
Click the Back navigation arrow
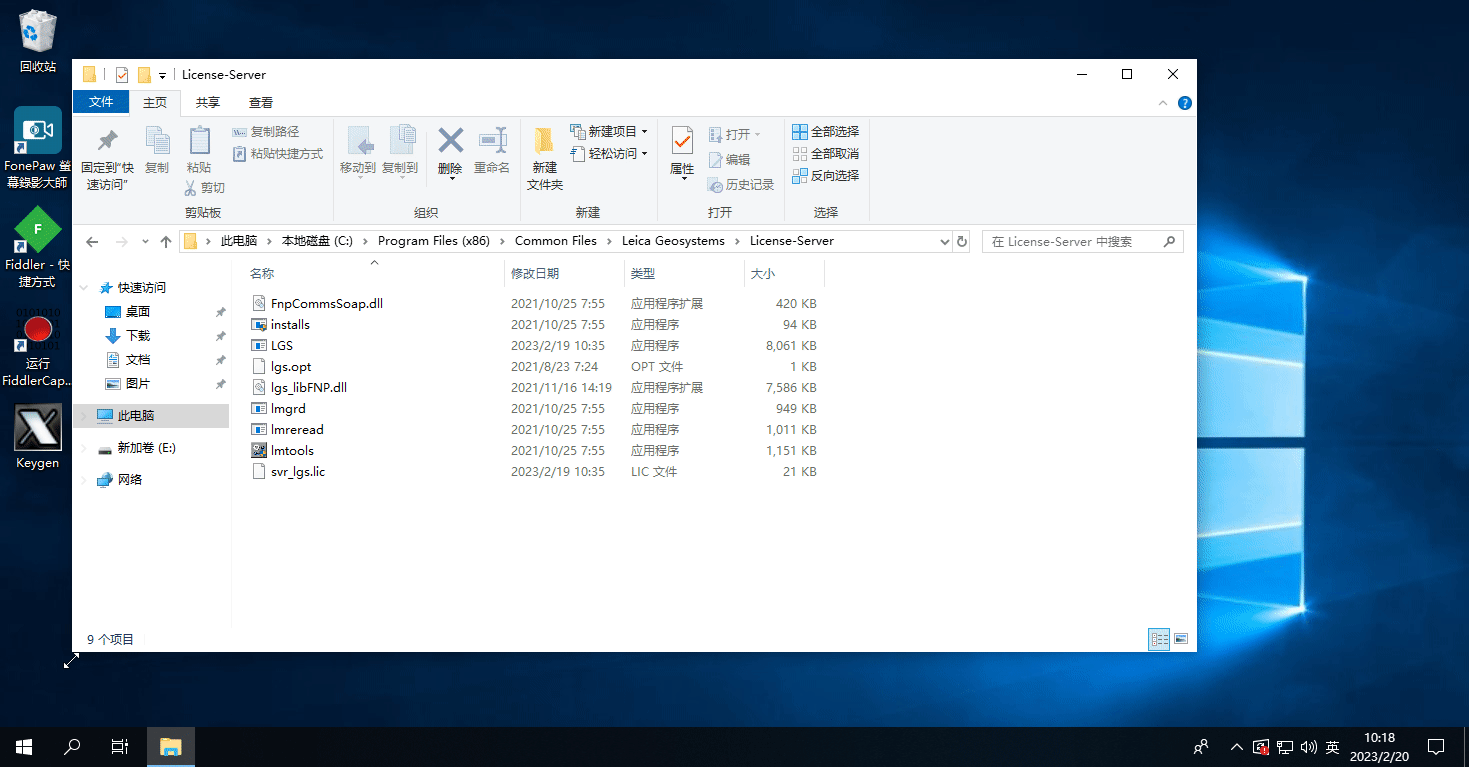[92, 242]
